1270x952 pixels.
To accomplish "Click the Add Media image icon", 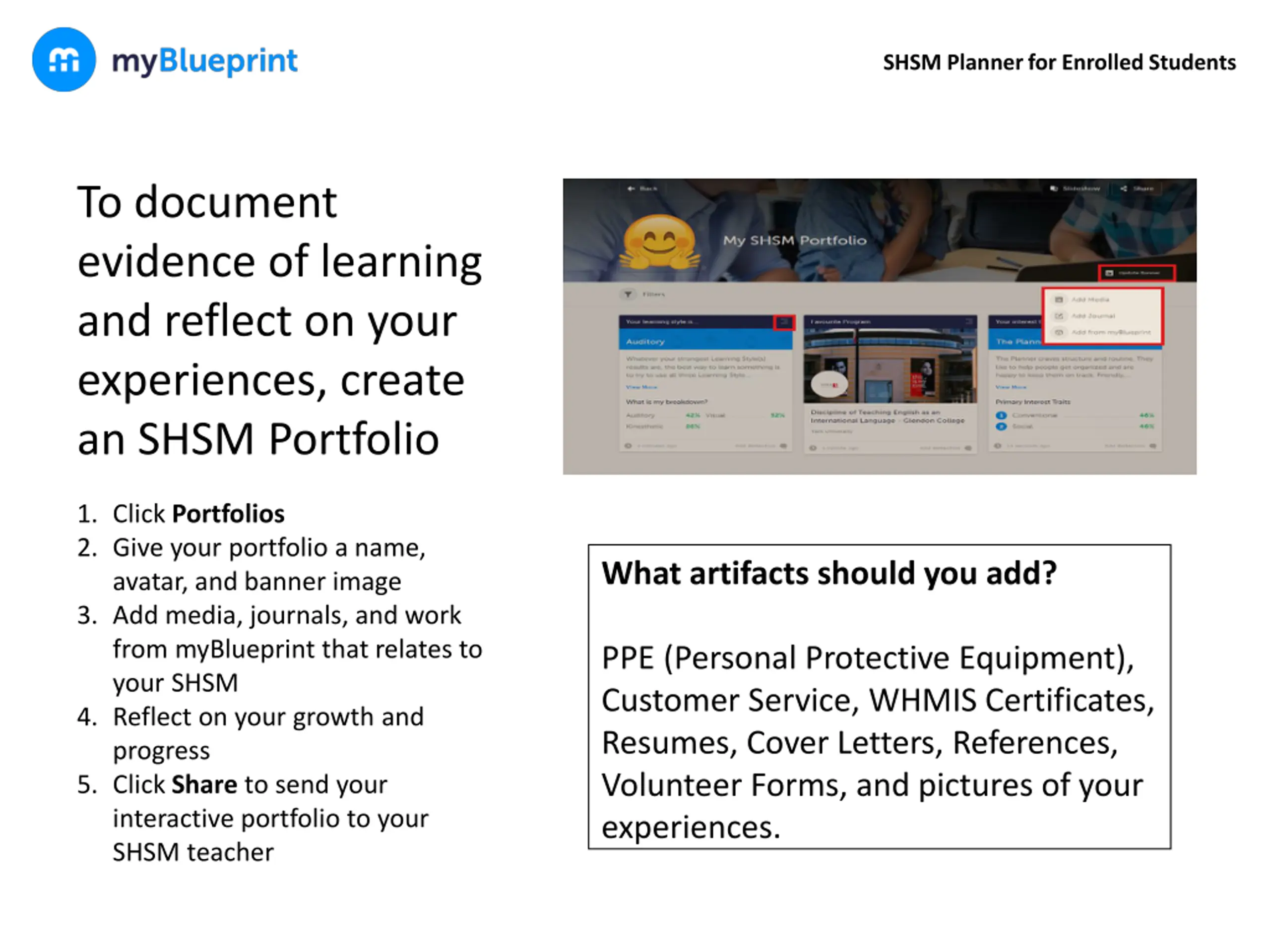I will [1059, 299].
